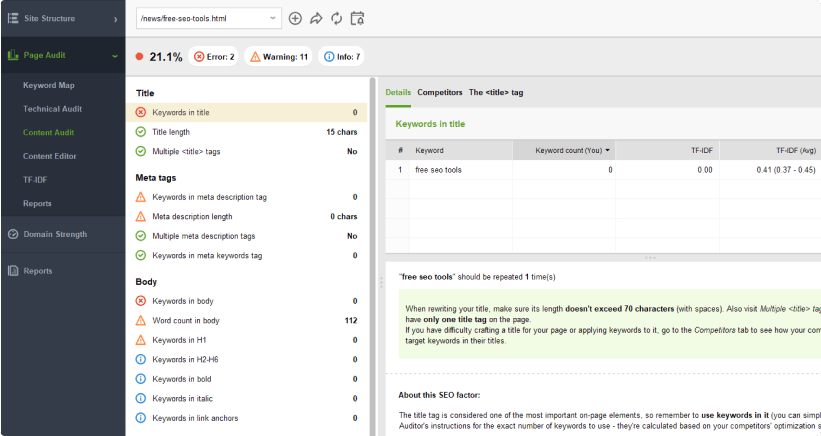Select the Title length factor row
Screen dimensions: 821x436
[249, 132]
